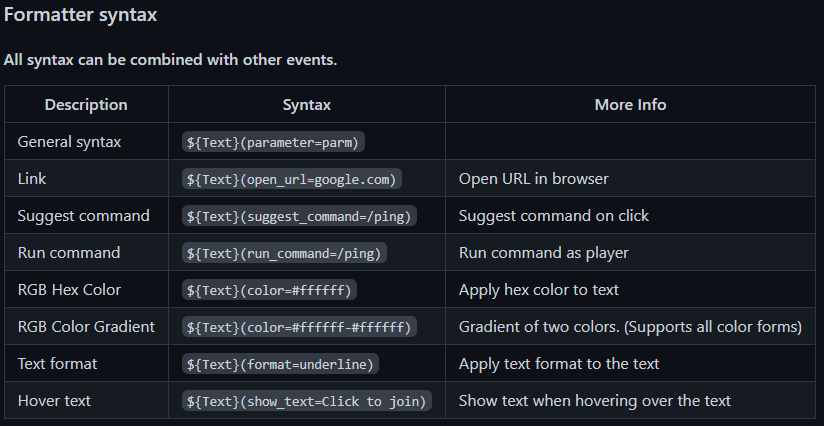Click the "All syntax can be combined" sentence

[170, 60]
